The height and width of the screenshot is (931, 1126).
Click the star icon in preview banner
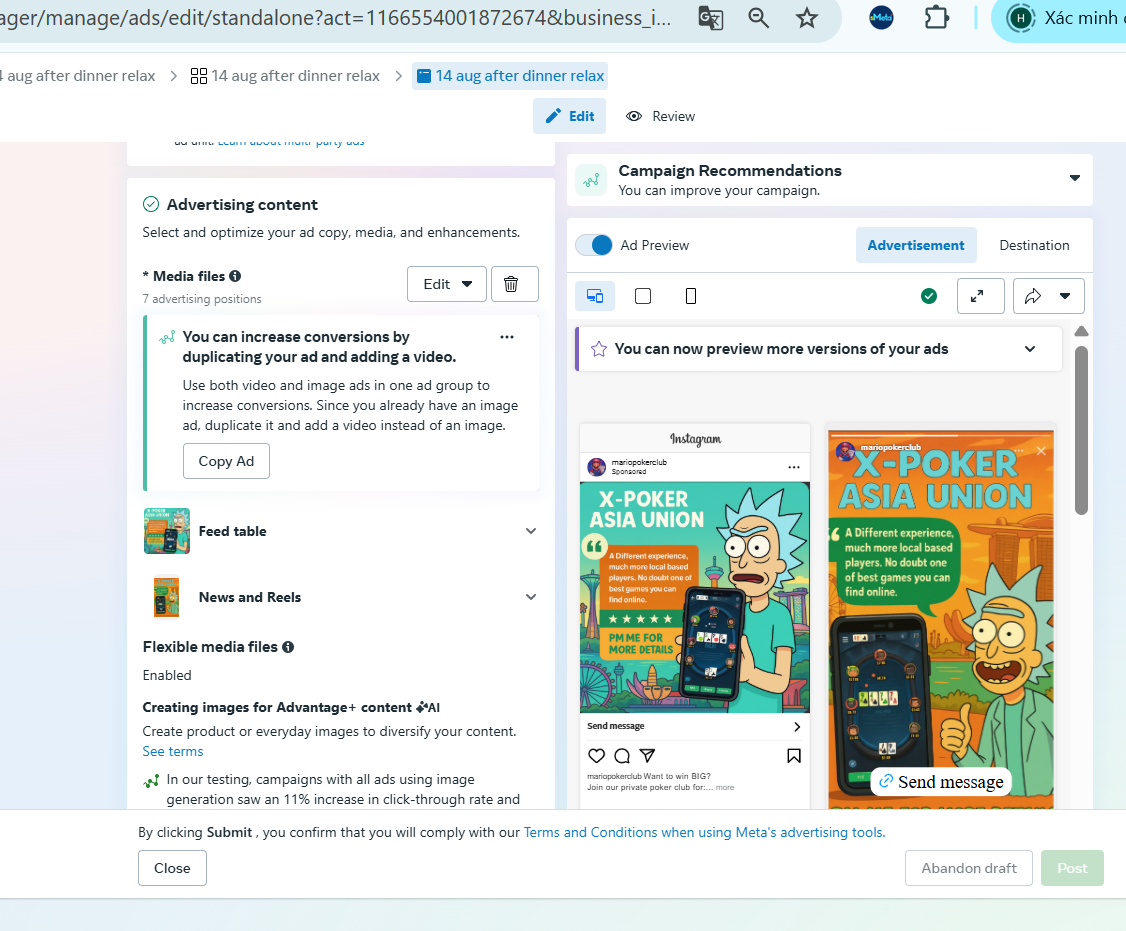click(x=598, y=349)
